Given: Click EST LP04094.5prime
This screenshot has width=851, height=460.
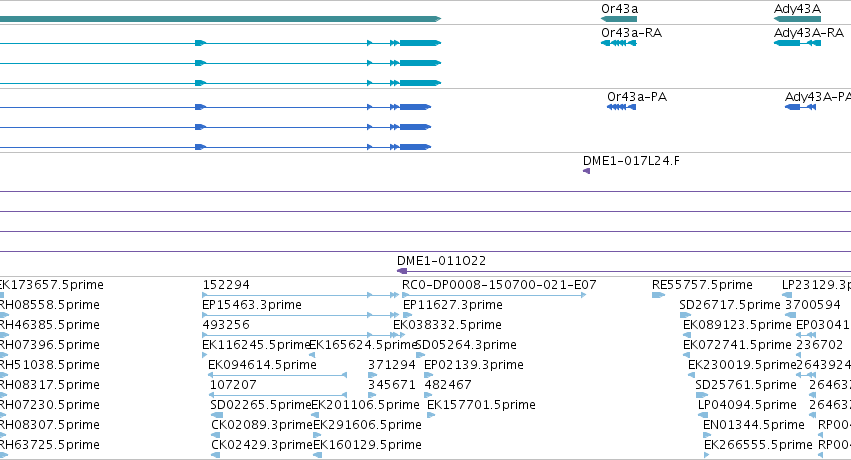Looking at the screenshot, I should pos(747,405).
